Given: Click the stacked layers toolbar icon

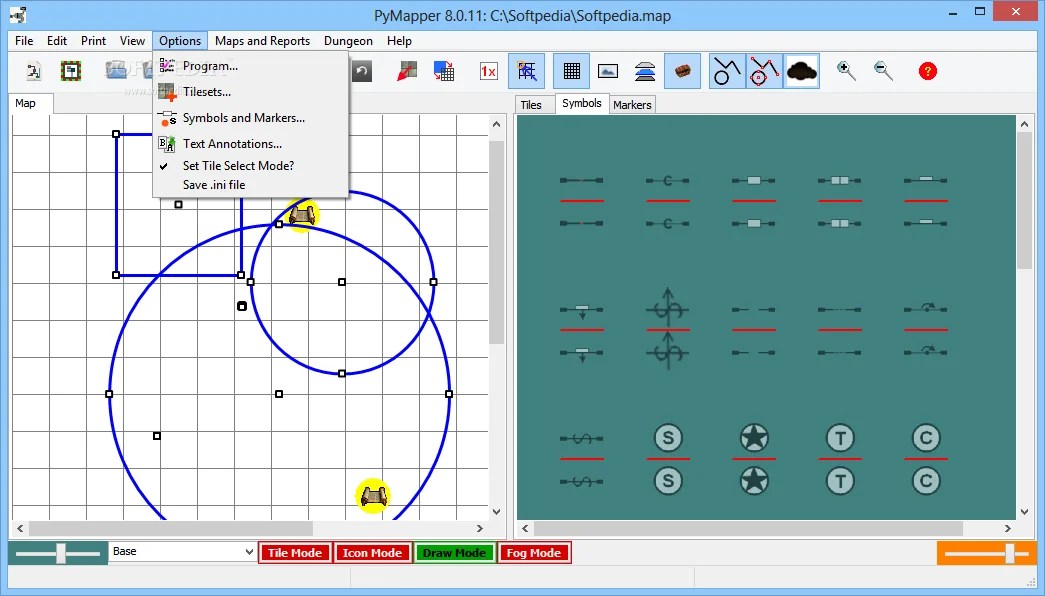Looking at the screenshot, I should coord(645,71).
